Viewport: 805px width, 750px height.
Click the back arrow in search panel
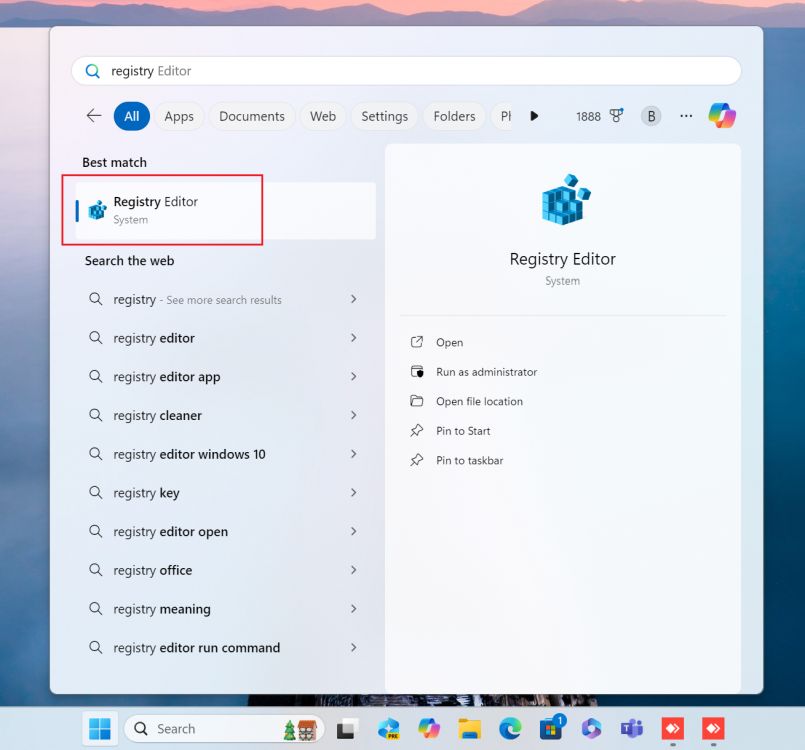pyautogui.click(x=94, y=116)
